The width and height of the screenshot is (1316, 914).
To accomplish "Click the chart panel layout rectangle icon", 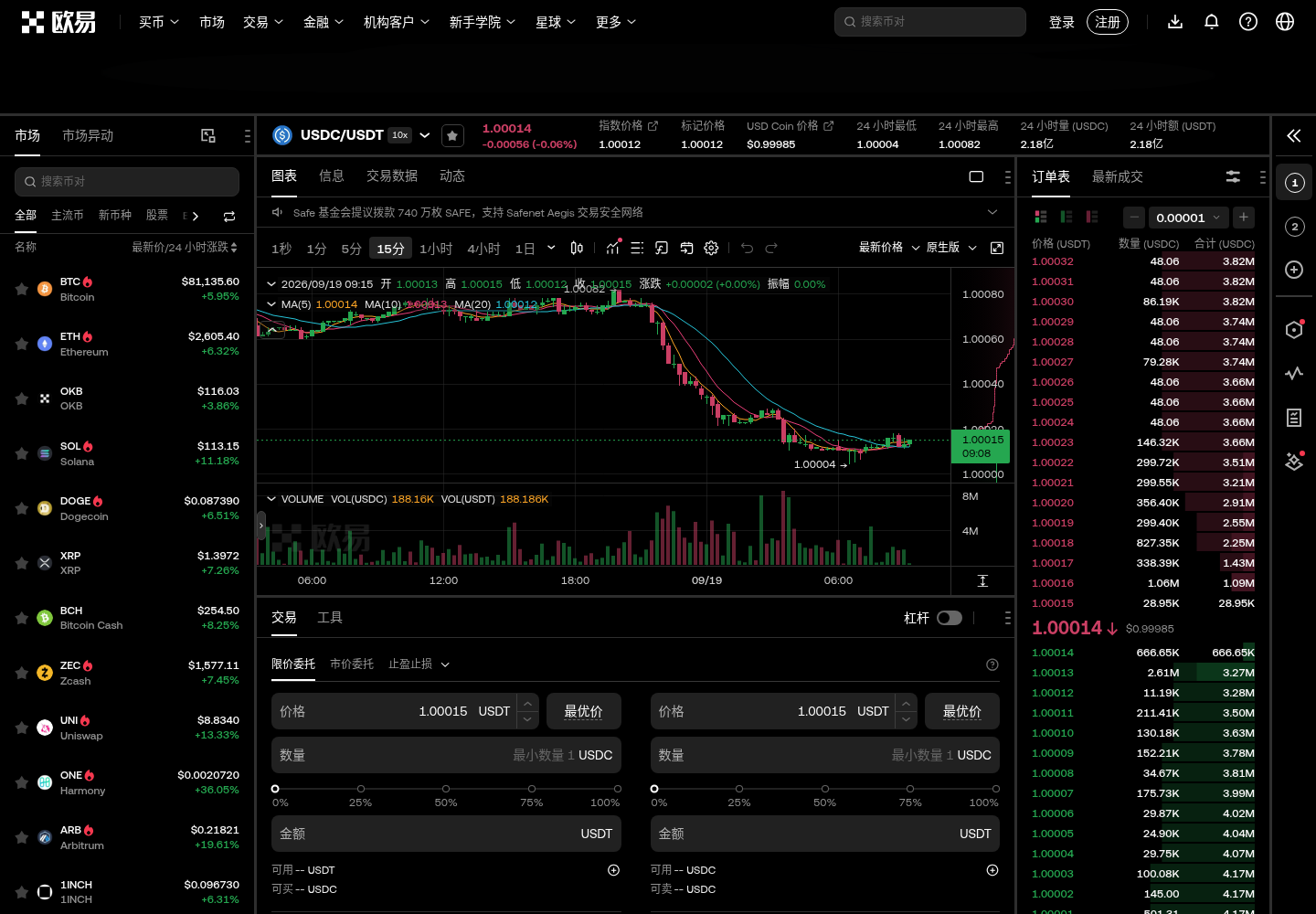I will (x=976, y=176).
